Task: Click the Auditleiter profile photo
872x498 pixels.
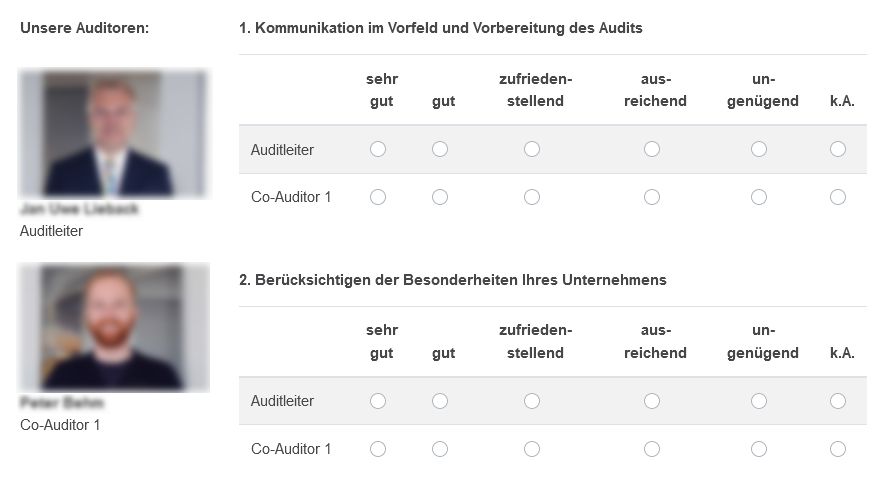Action: click(113, 134)
